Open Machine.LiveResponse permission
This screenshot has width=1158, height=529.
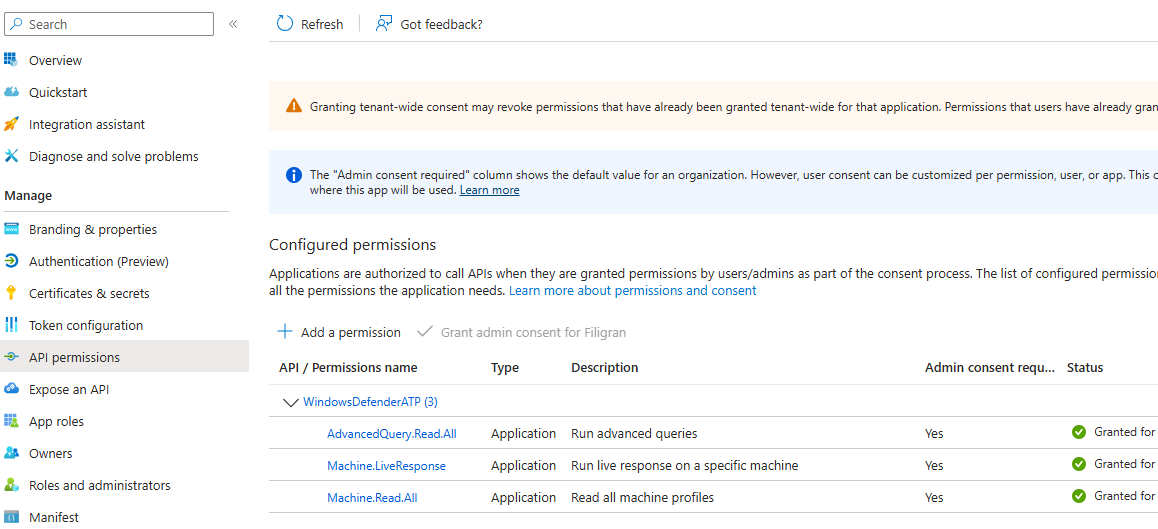pyautogui.click(x=386, y=465)
